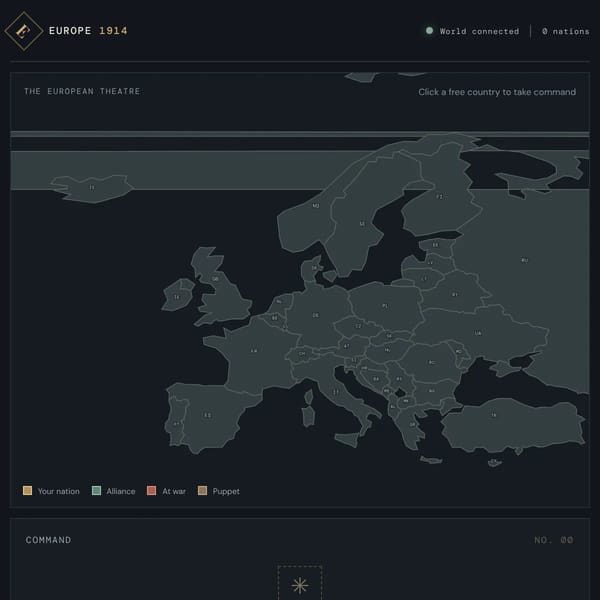Click THE EUROPEAN THEATRE heading
Viewport: 600px width, 600px height.
tap(82, 91)
